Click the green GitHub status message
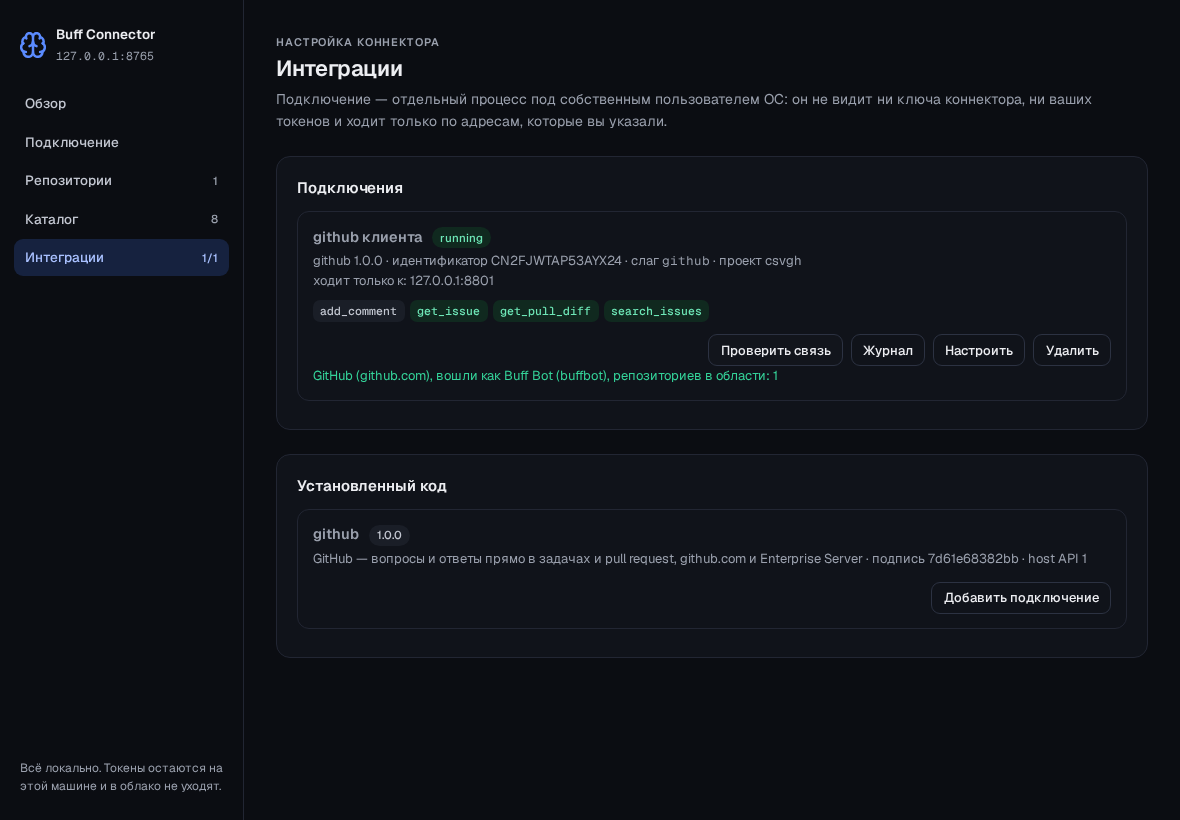 click(x=546, y=375)
